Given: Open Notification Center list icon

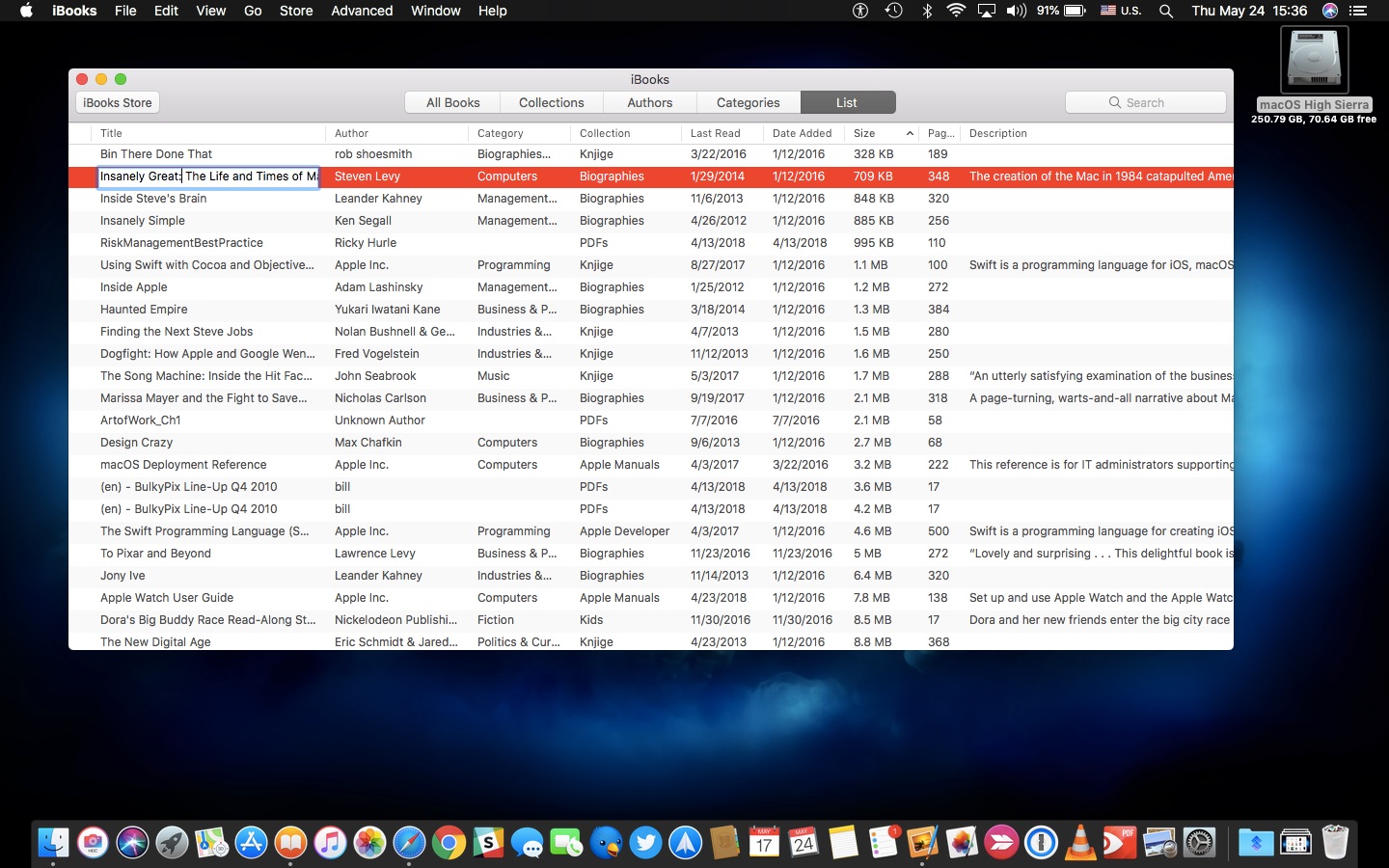Looking at the screenshot, I should [1358, 11].
